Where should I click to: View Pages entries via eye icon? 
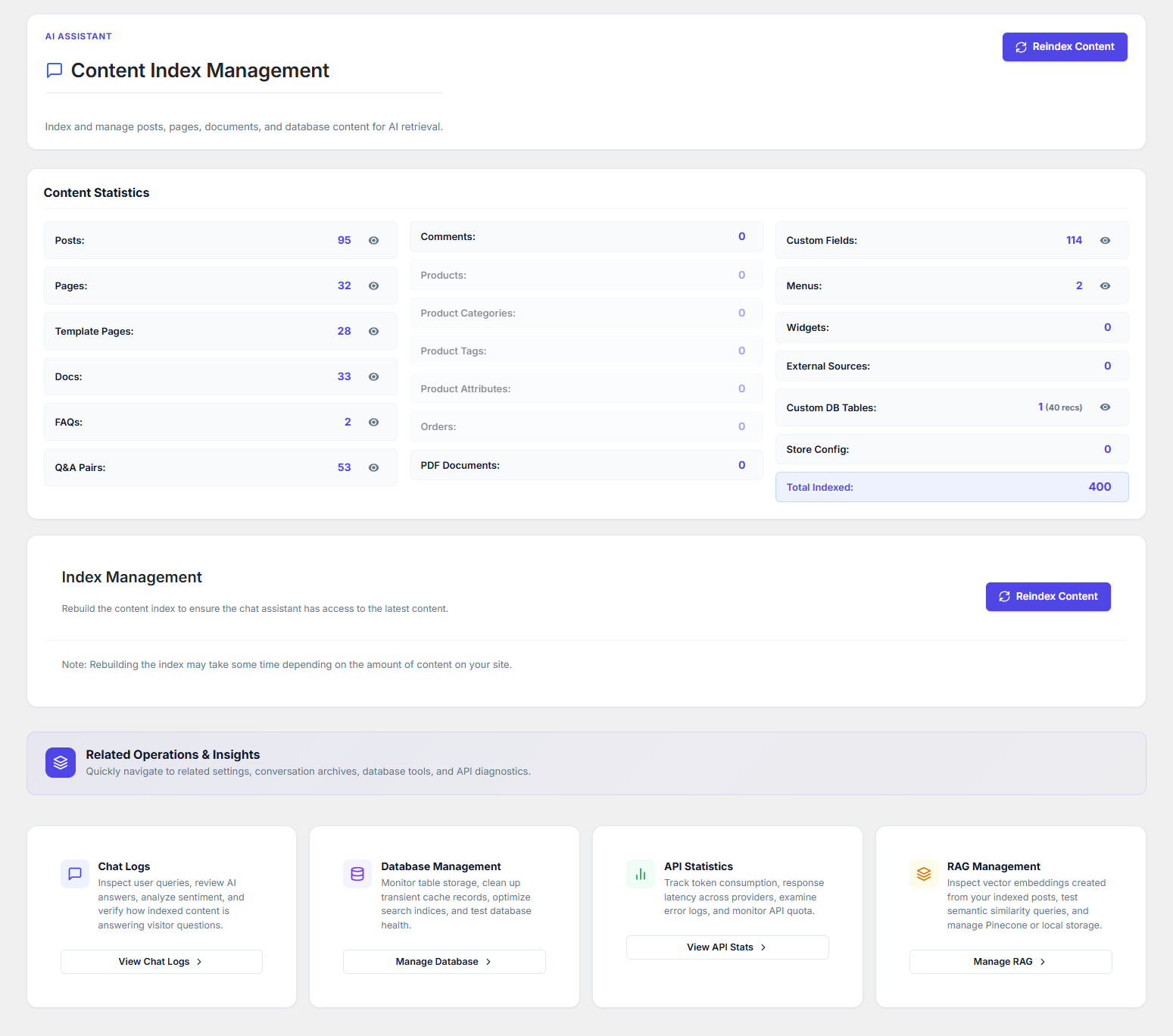coord(373,286)
